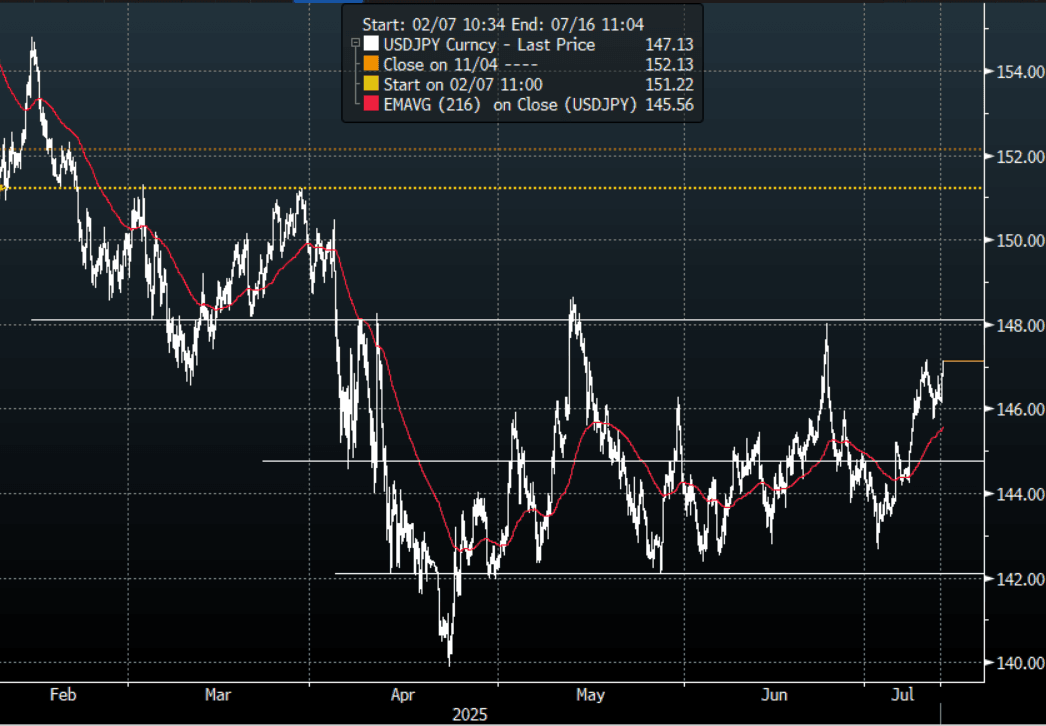Image resolution: width=1046 pixels, height=726 pixels.
Task: Click the yellow marker arrow on left edge
Action: tap(4, 187)
